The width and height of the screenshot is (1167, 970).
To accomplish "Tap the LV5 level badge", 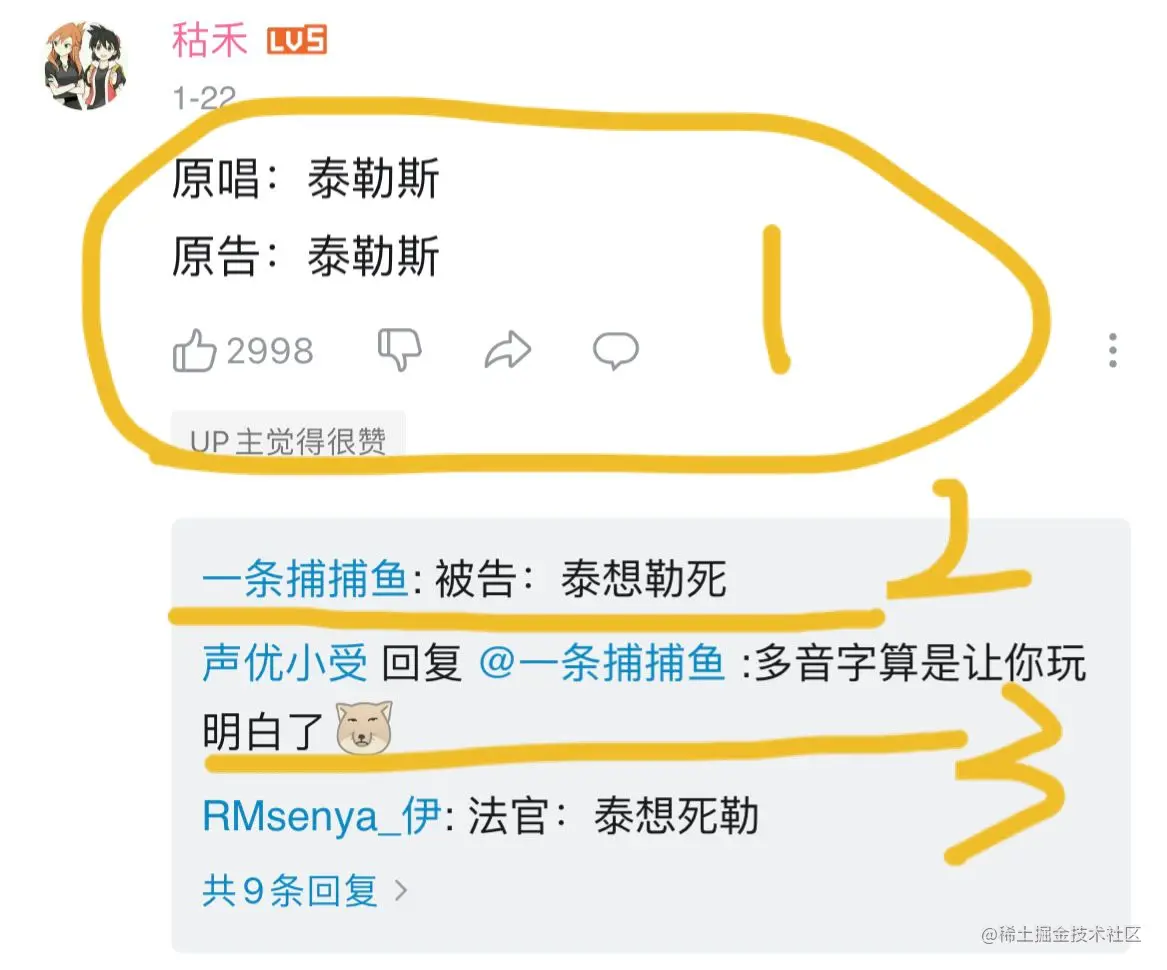I will click(x=297, y=40).
